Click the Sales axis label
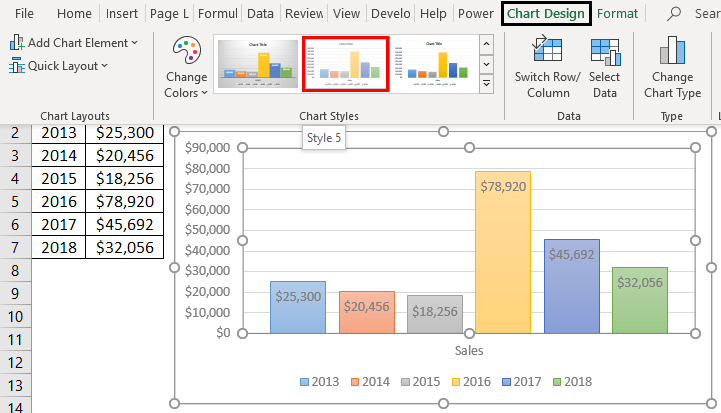This screenshot has width=721, height=413. pos(469,351)
